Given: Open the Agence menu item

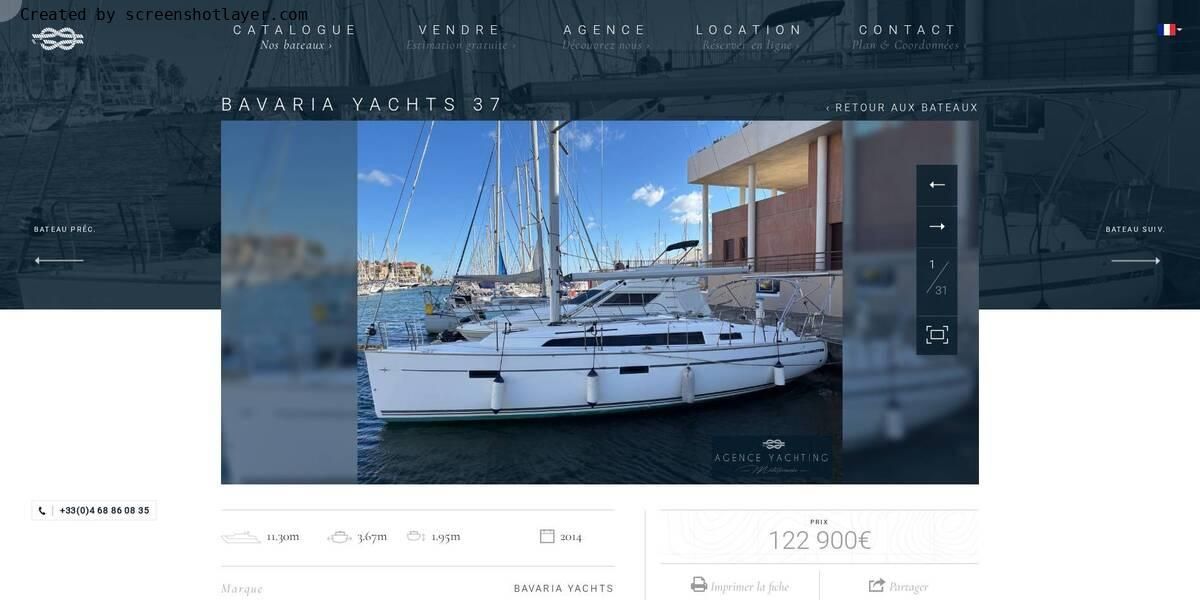Looking at the screenshot, I should (606, 30).
